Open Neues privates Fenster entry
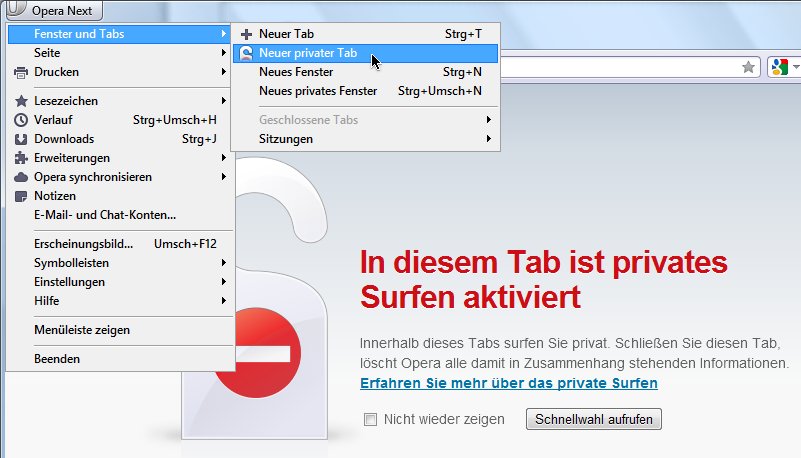 pos(365,91)
